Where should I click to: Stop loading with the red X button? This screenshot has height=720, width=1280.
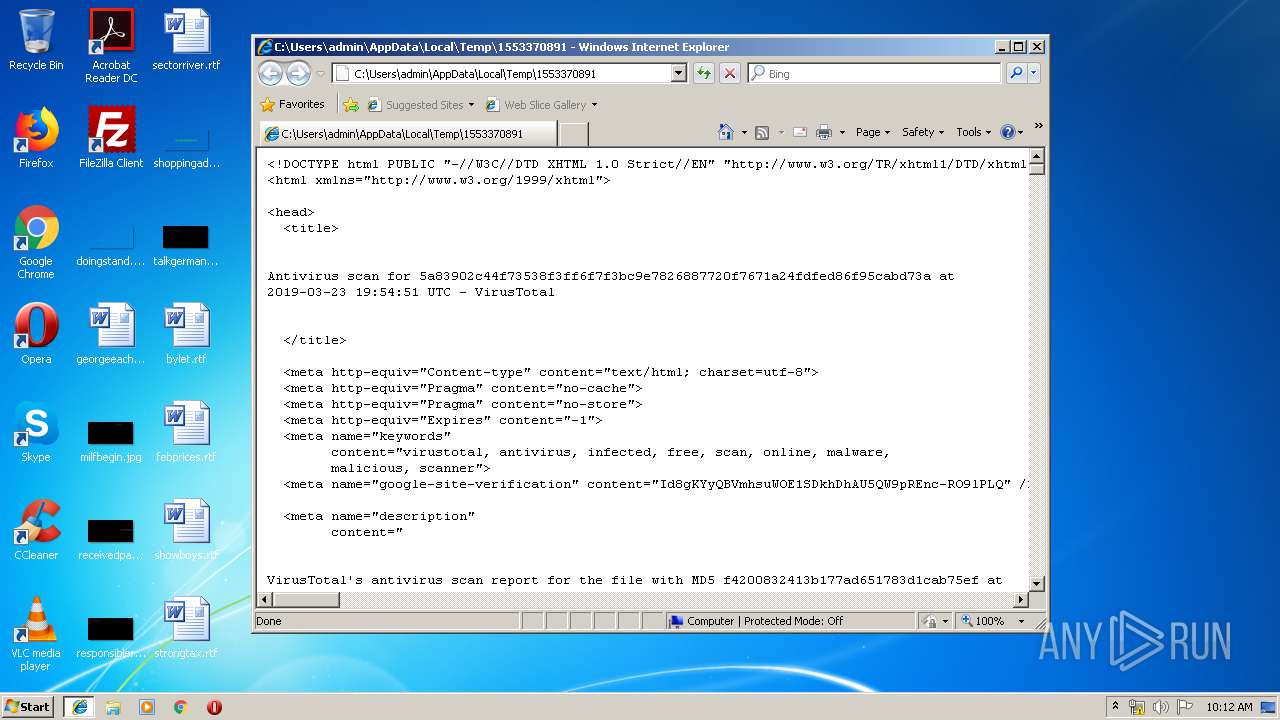[x=730, y=73]
